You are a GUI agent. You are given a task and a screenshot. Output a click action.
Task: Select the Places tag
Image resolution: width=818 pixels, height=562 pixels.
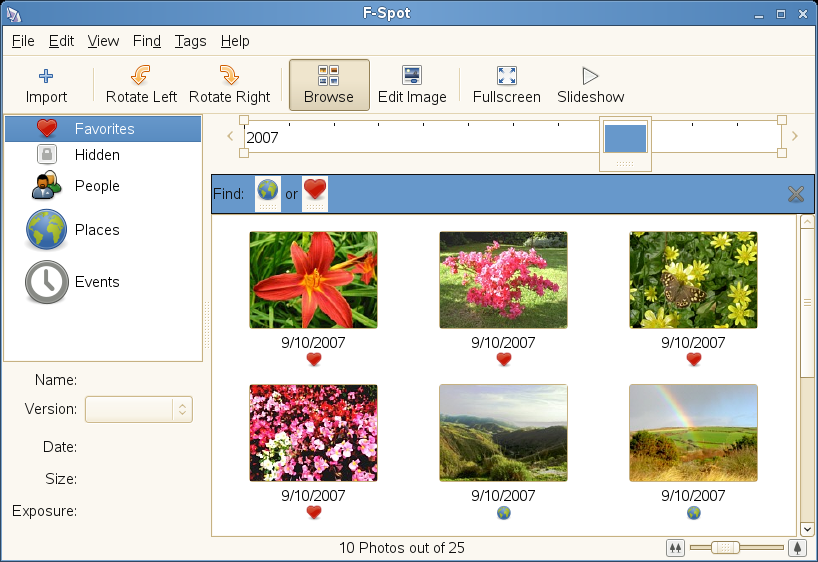tap(103, 230)
